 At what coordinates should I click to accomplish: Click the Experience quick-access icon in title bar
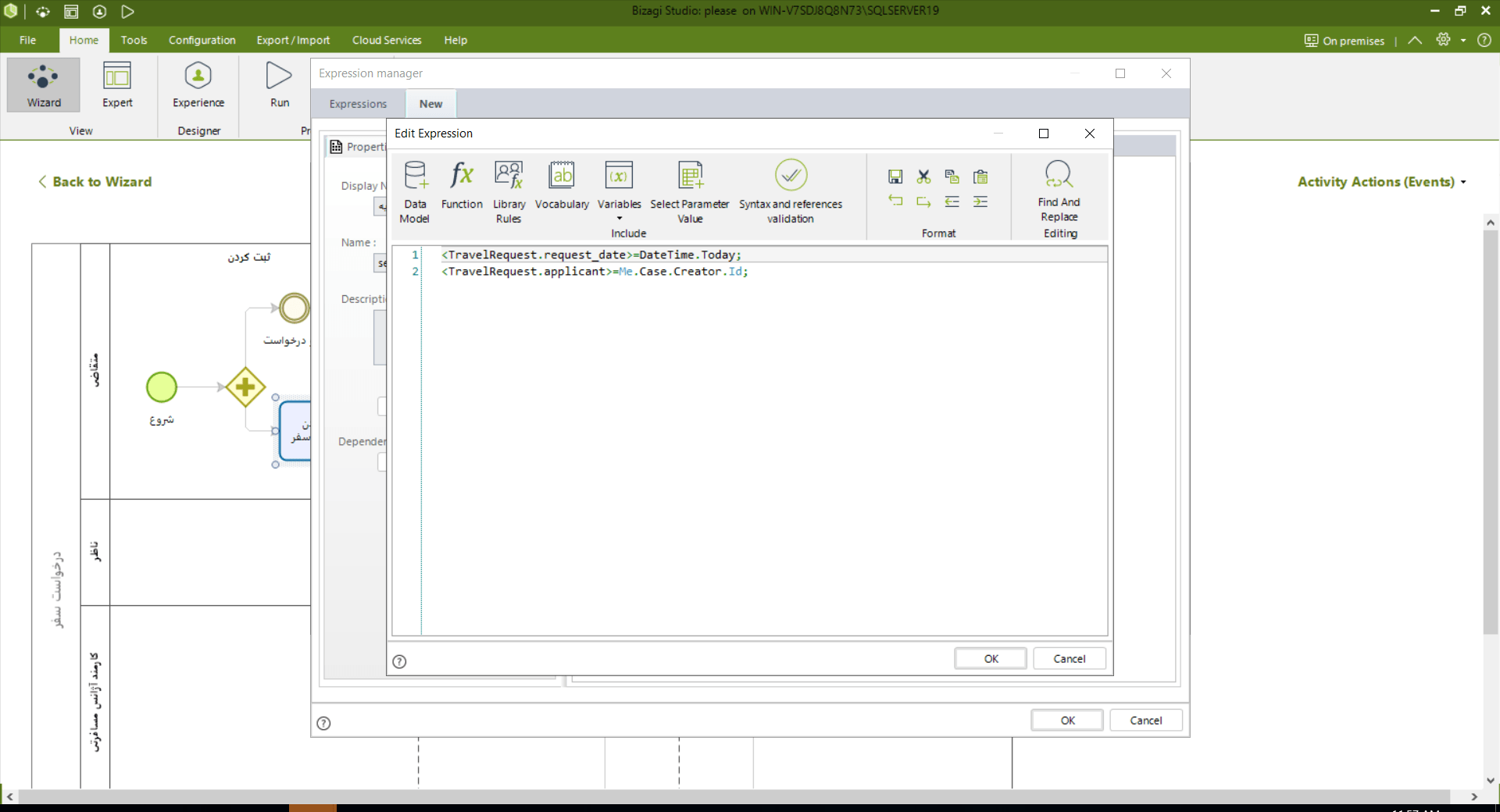click(99, 11)
